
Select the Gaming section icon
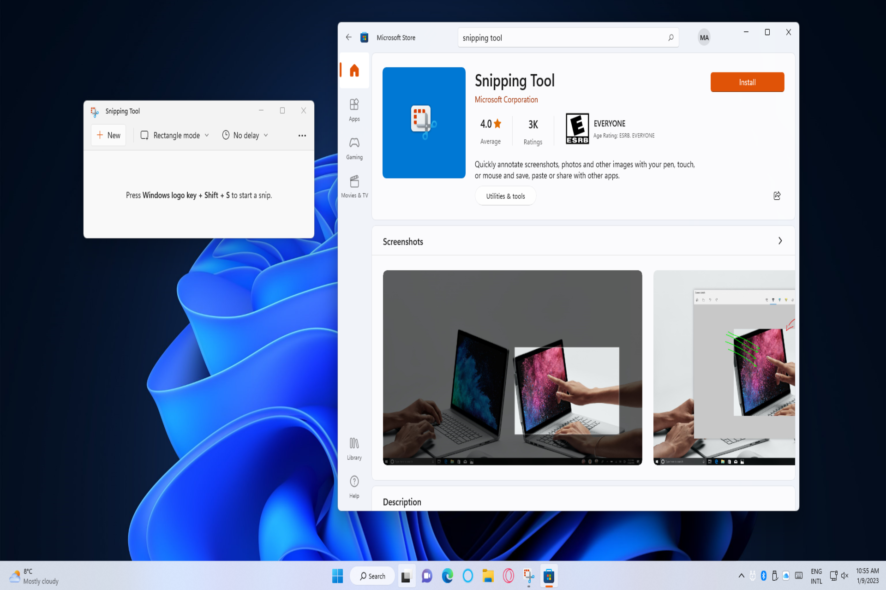354,146
